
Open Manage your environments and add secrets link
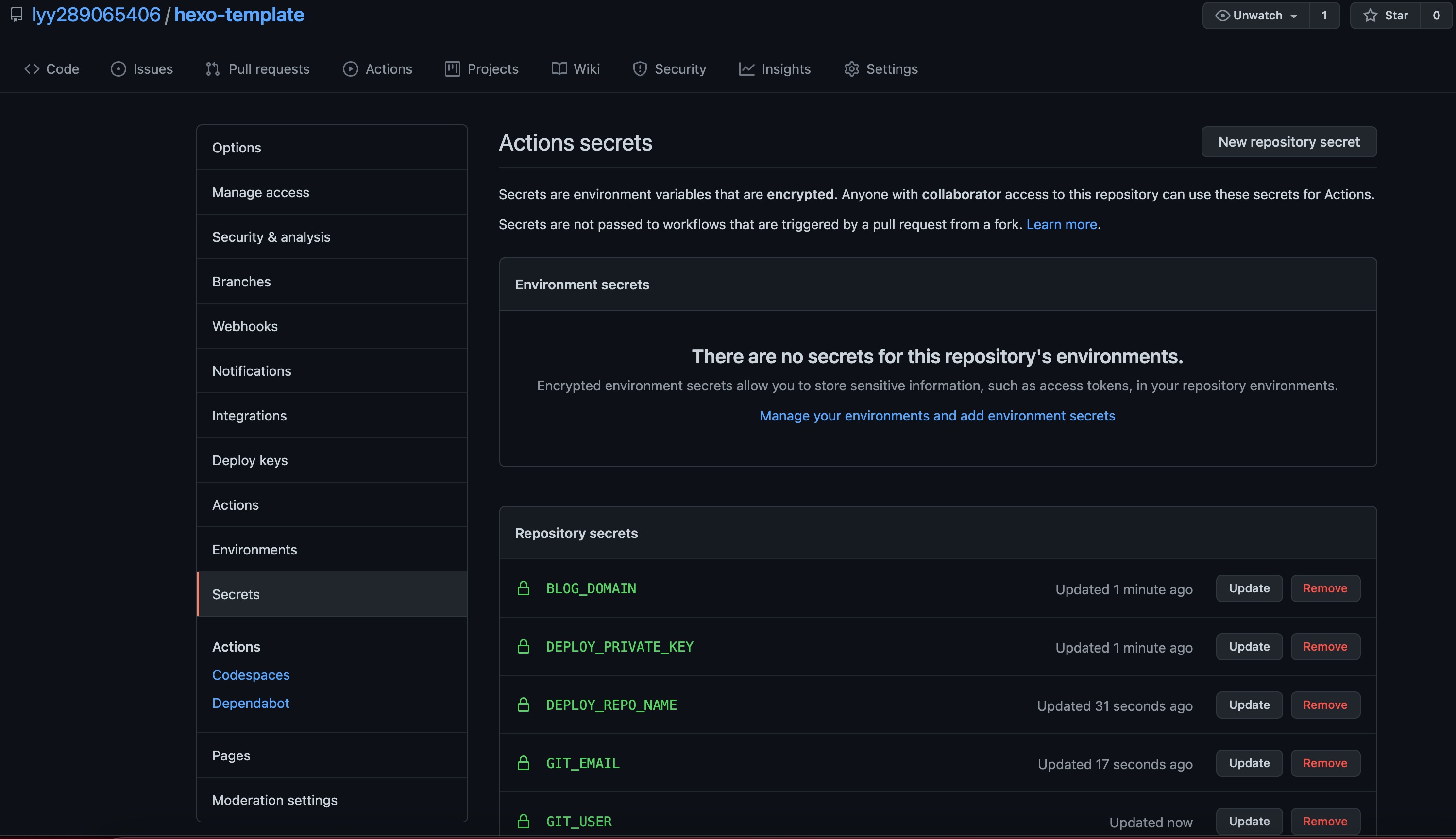click(937, 416)
